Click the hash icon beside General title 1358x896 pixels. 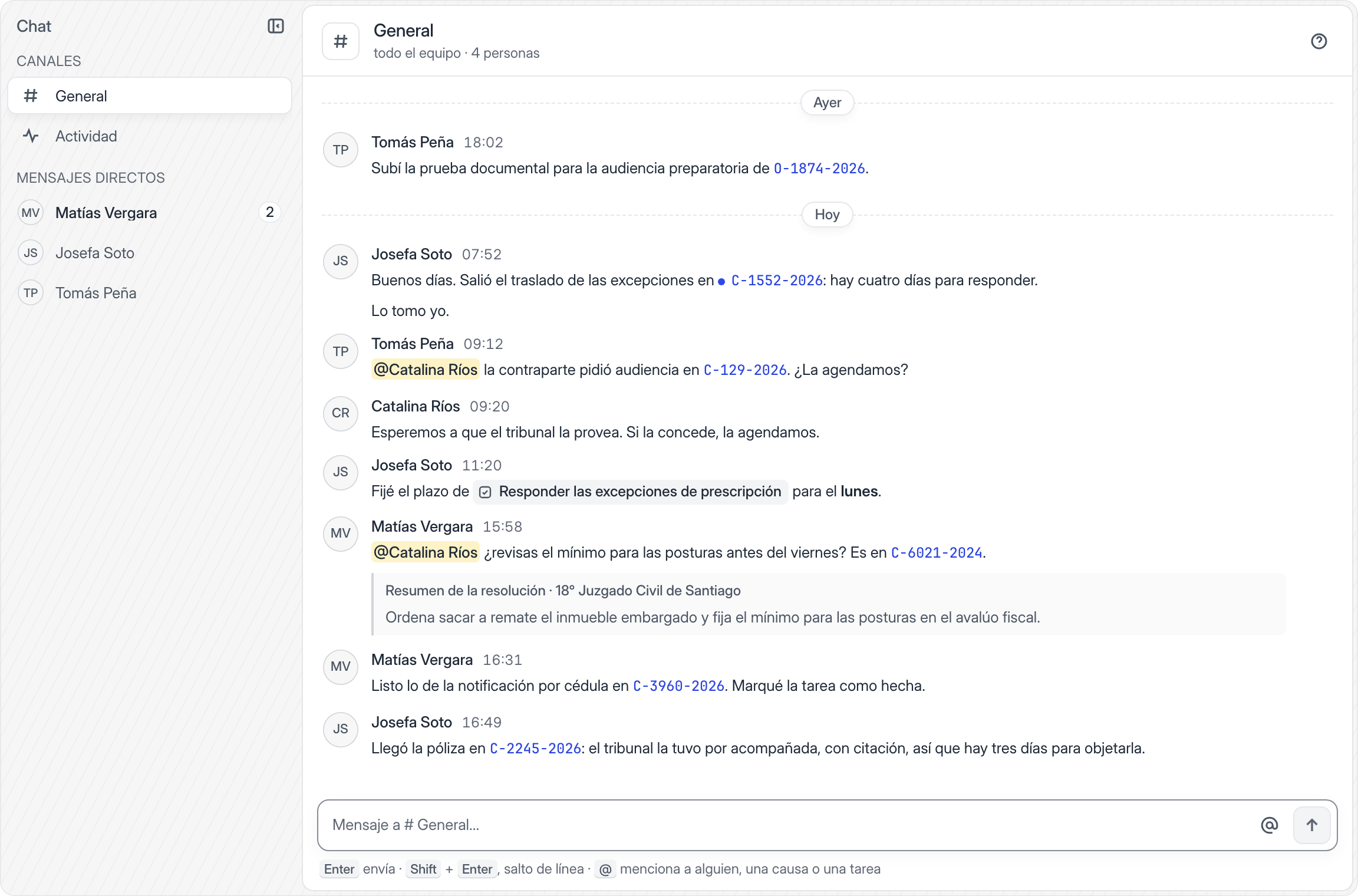point(341,41)
